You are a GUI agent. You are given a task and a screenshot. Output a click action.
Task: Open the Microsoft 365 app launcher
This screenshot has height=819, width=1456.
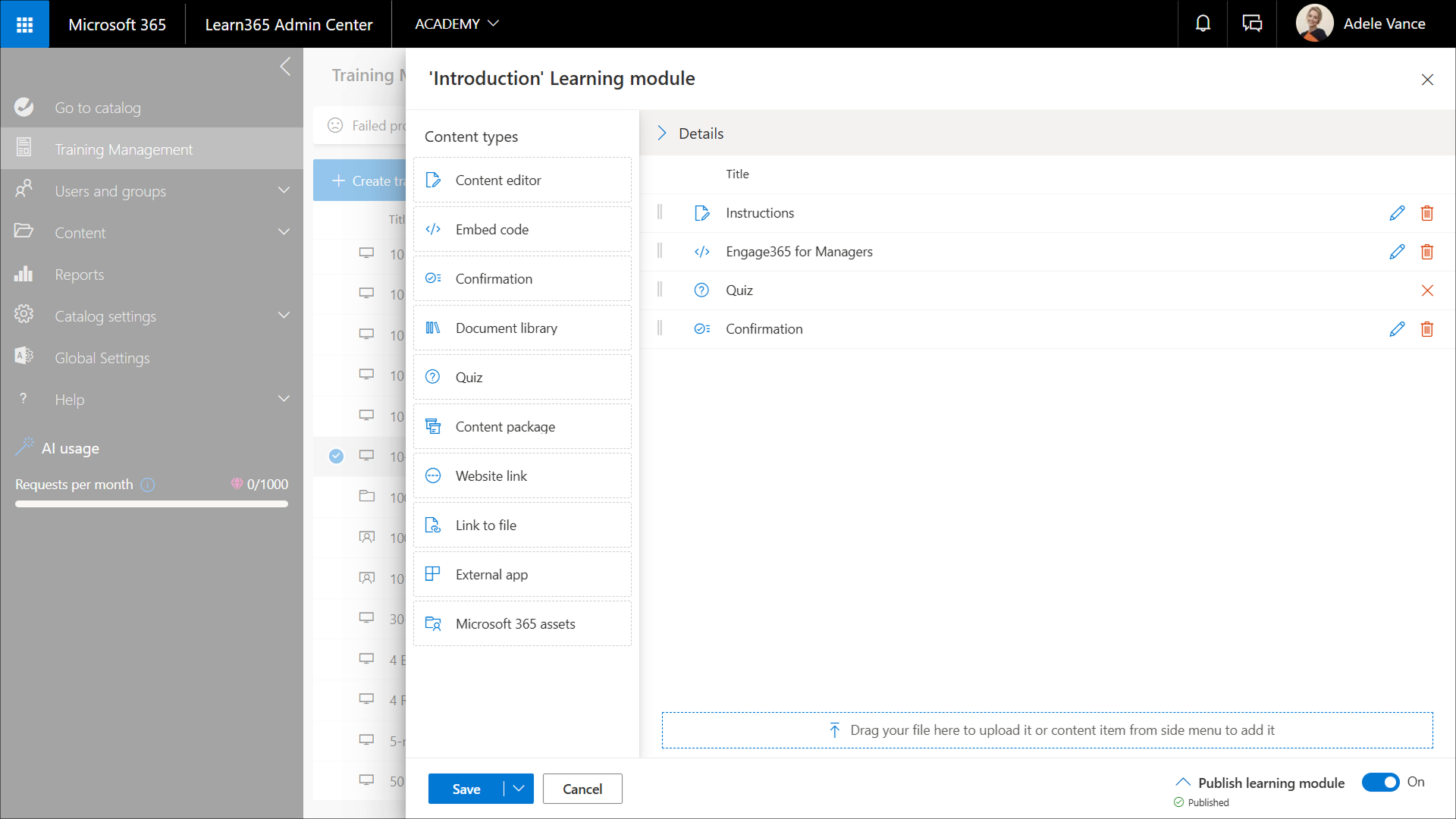[x=24, y=24]
